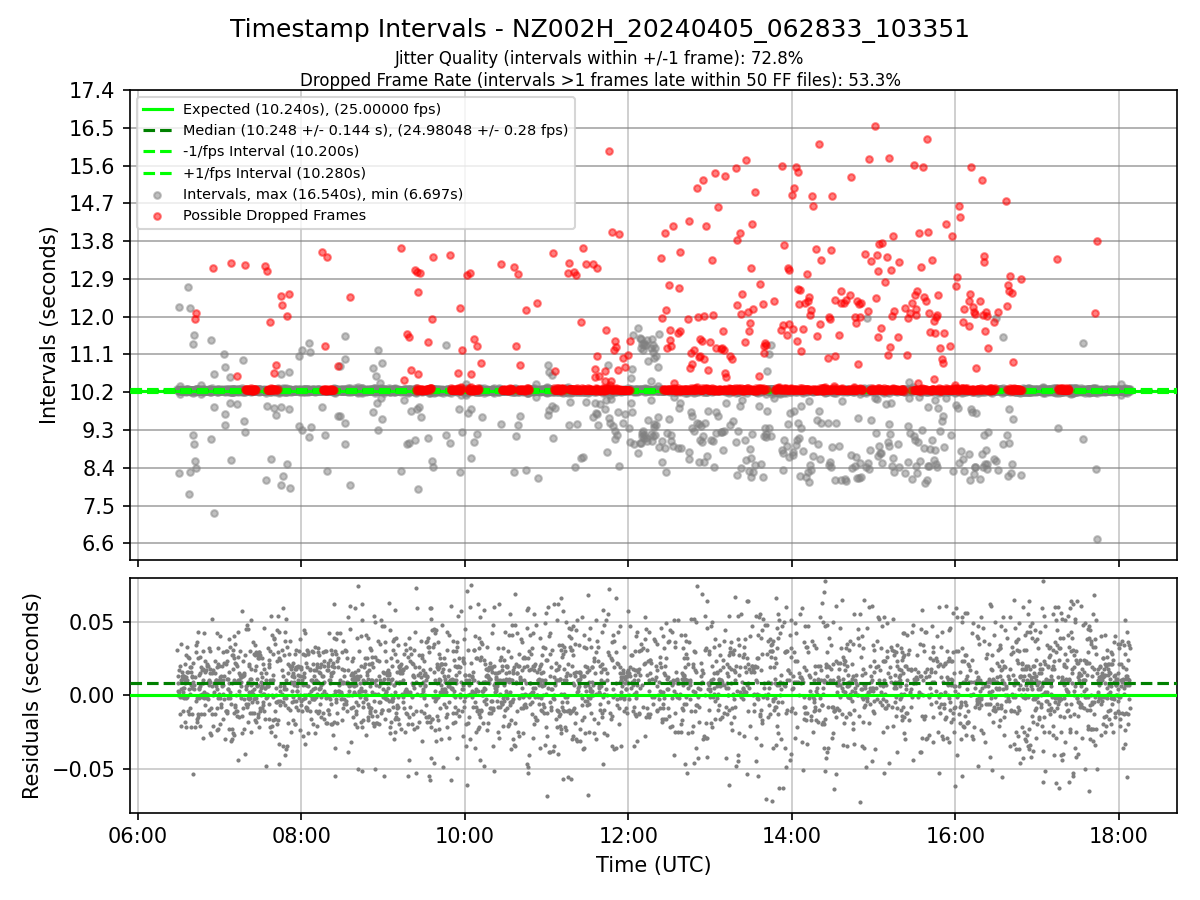Screen dimensions: 1200x900
Task: Click the '11.1' y-axis tick label
Action: [x=90, y=355]
